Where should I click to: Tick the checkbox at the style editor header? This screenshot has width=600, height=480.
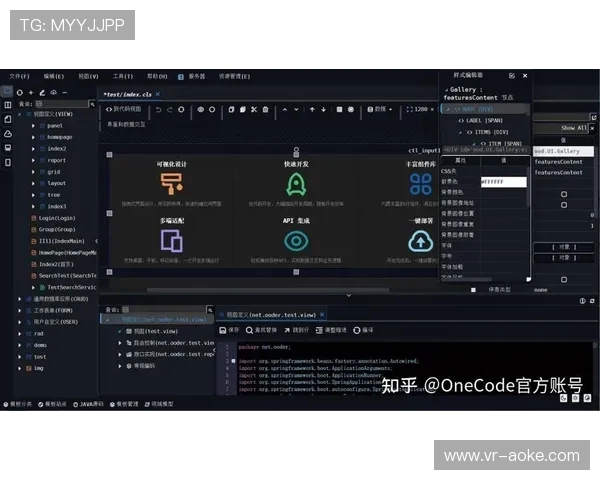[x=511, y=75]
